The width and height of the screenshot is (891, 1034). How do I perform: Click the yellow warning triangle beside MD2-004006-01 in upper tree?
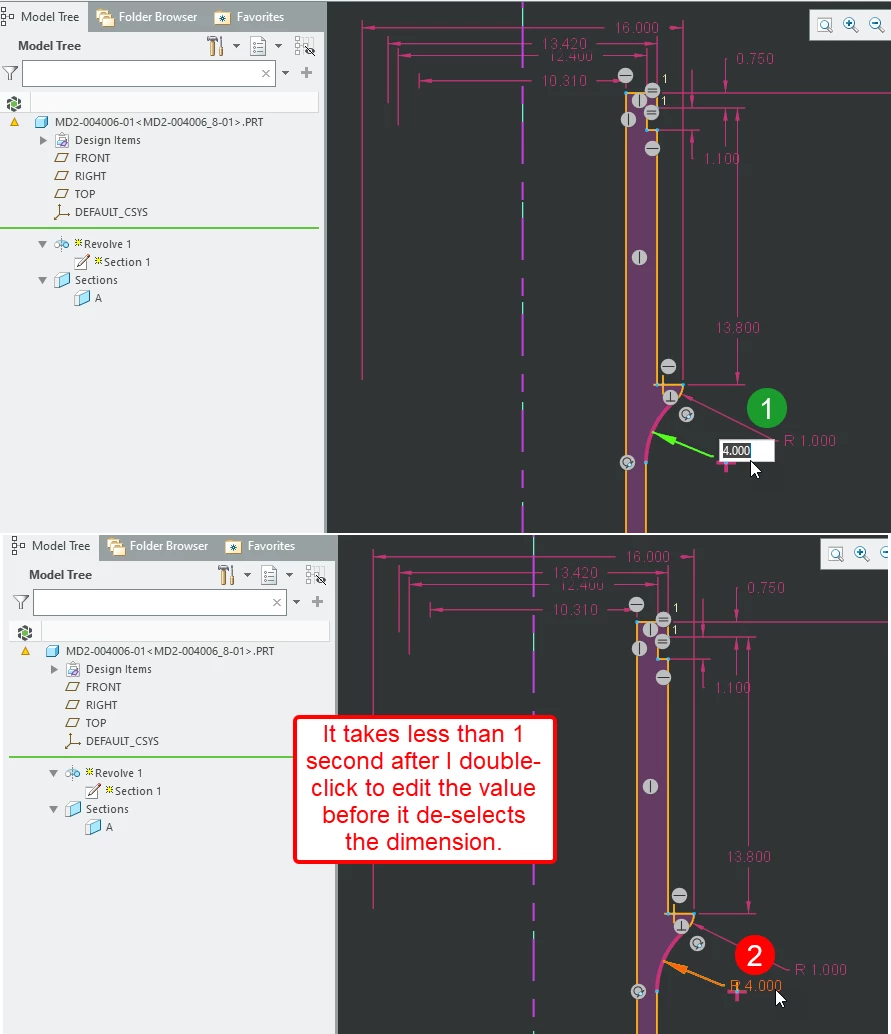click(x=15, y=122)
